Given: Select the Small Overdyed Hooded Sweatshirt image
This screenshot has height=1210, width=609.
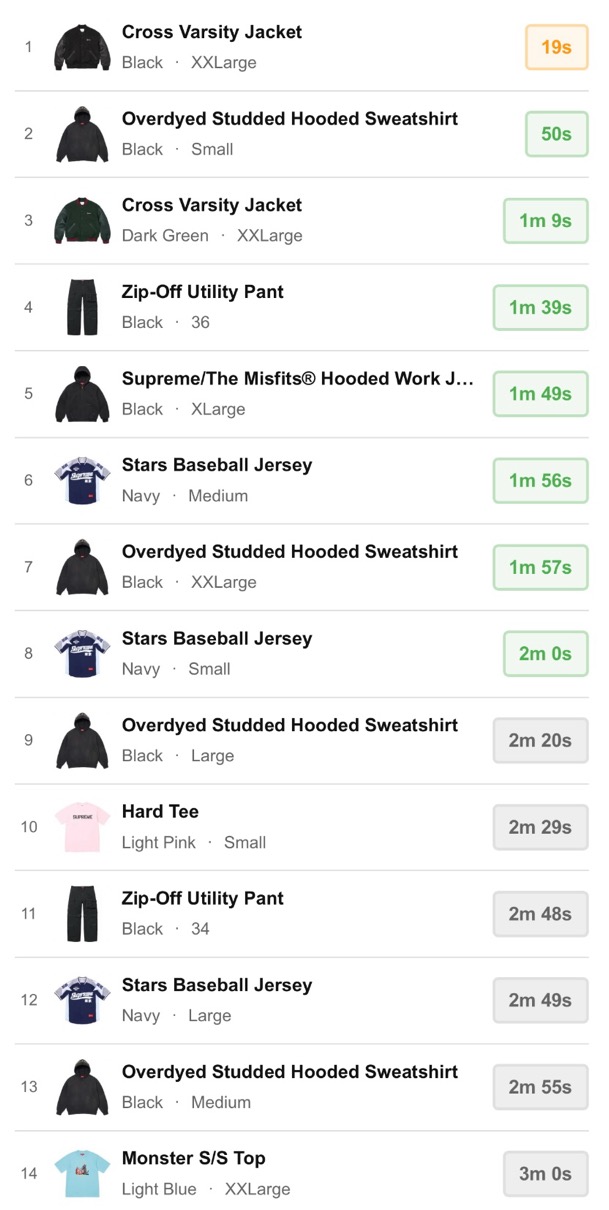Looking at the screenshot, I should [82, 134].
